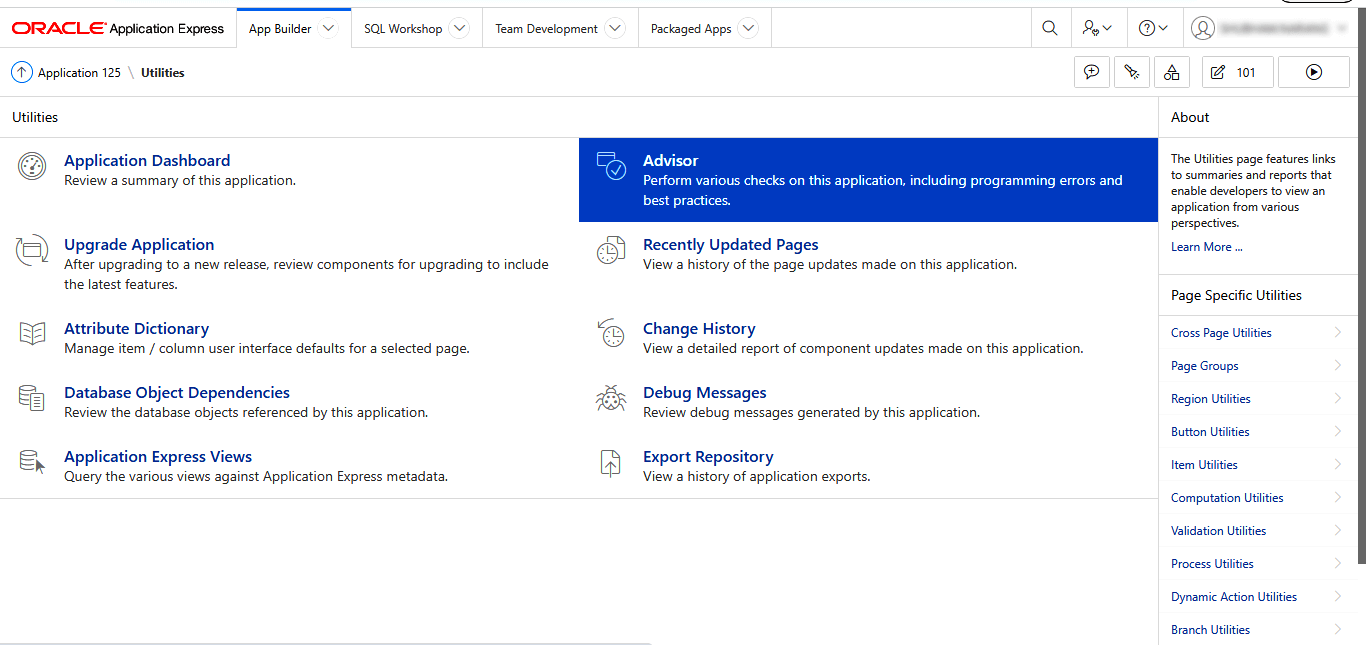
Task: Click the flashlight find icon
Action: [1132, 72]
